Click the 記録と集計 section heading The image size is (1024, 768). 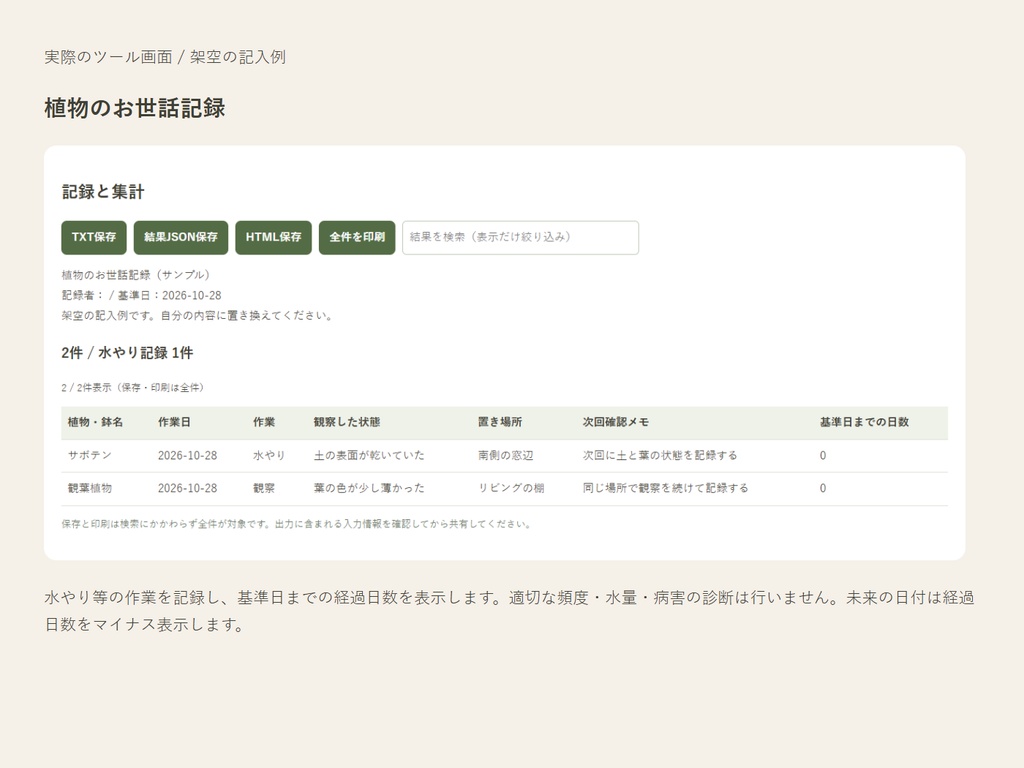tap(103, 192)
